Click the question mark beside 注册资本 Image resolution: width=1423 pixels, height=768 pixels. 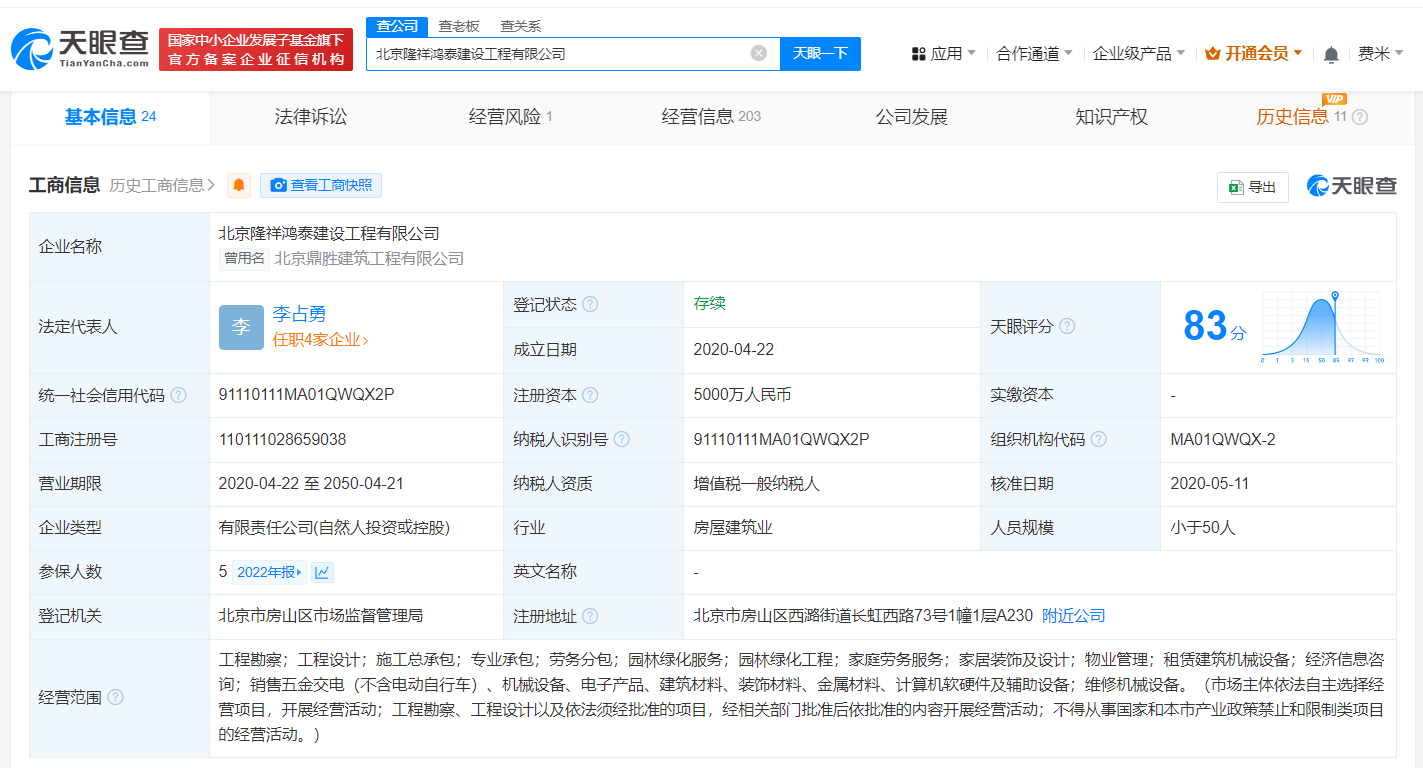[590, 394]
